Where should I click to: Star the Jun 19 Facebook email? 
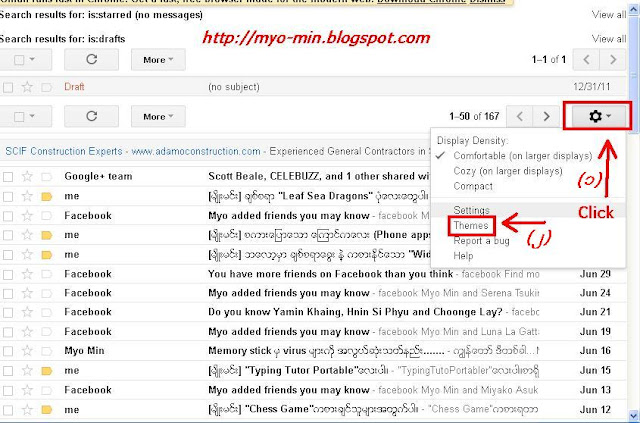[27, 331]
